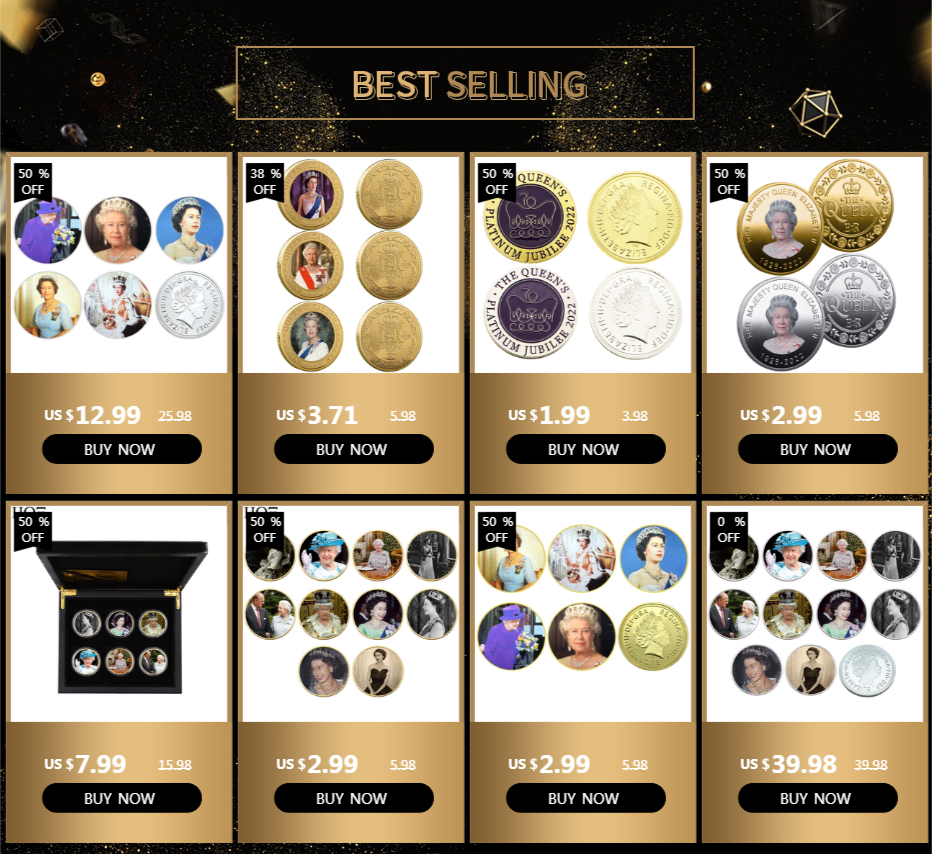This screenshot has width=932, height=854.
Task: Click Buy Now under the $7.99 boxed set
Action: click(122, 798)
